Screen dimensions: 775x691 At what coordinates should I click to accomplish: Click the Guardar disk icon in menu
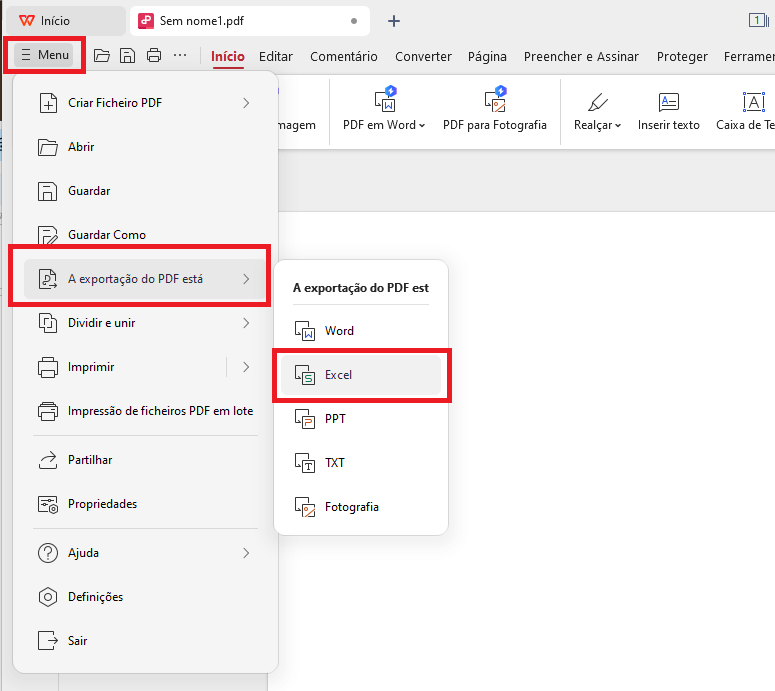point(48,191)
